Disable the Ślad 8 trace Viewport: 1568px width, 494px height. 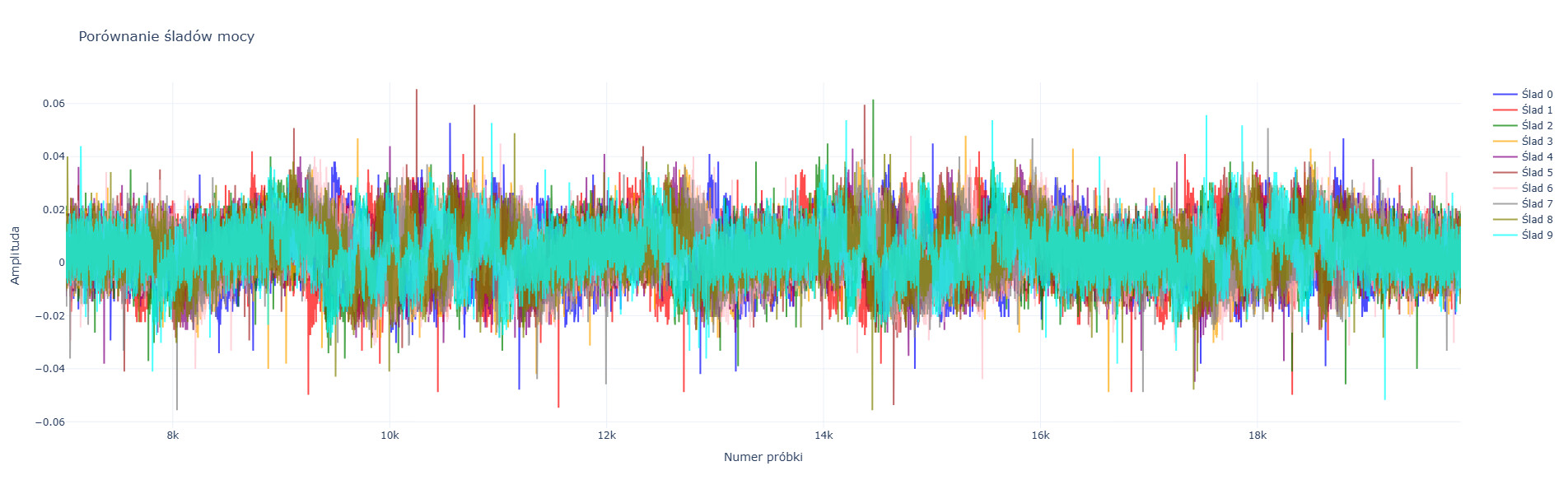[x=1536, y=220]
